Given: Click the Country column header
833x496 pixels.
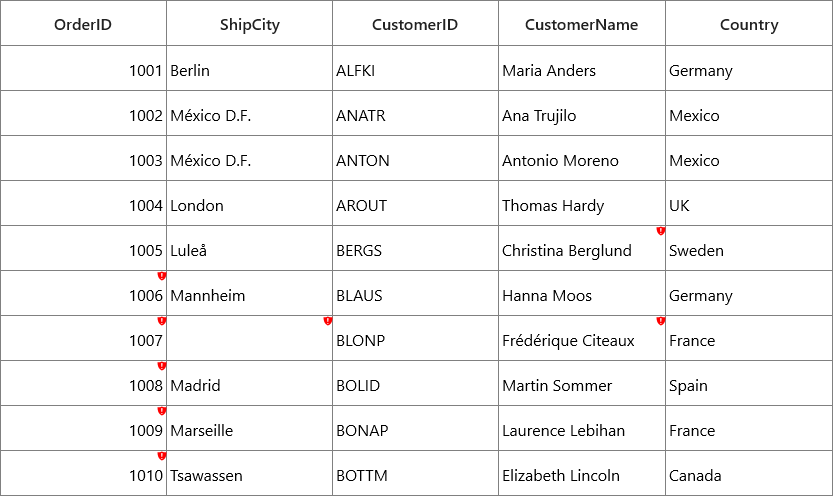Looking at the screenshot, I should point(749,23).
